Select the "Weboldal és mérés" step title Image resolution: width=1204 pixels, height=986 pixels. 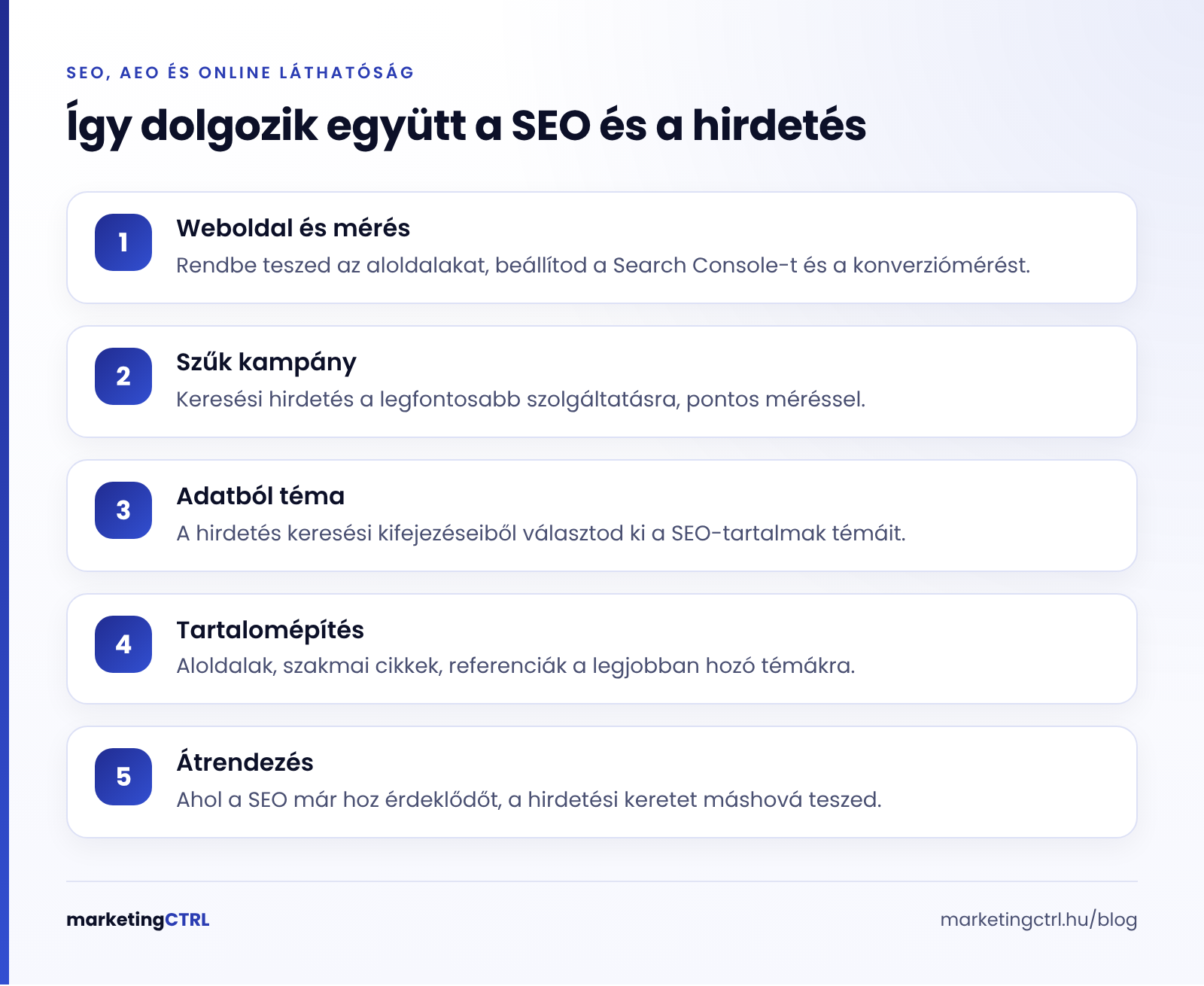(293, 228)
